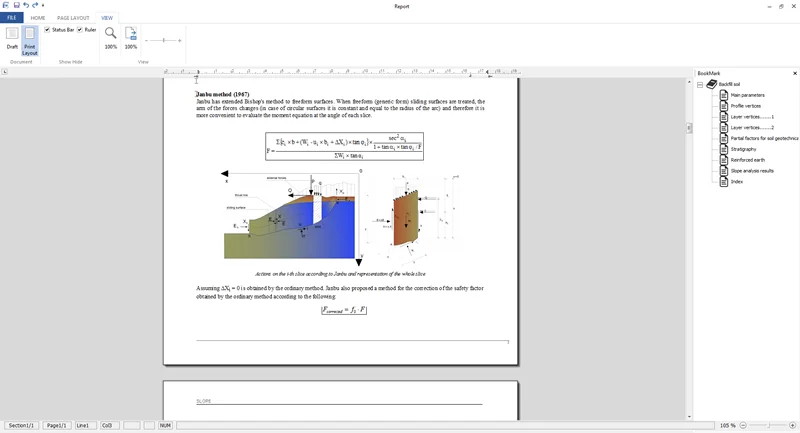
Task: Click 'Janbu method (1967)' heading
Action: (222, 94)
